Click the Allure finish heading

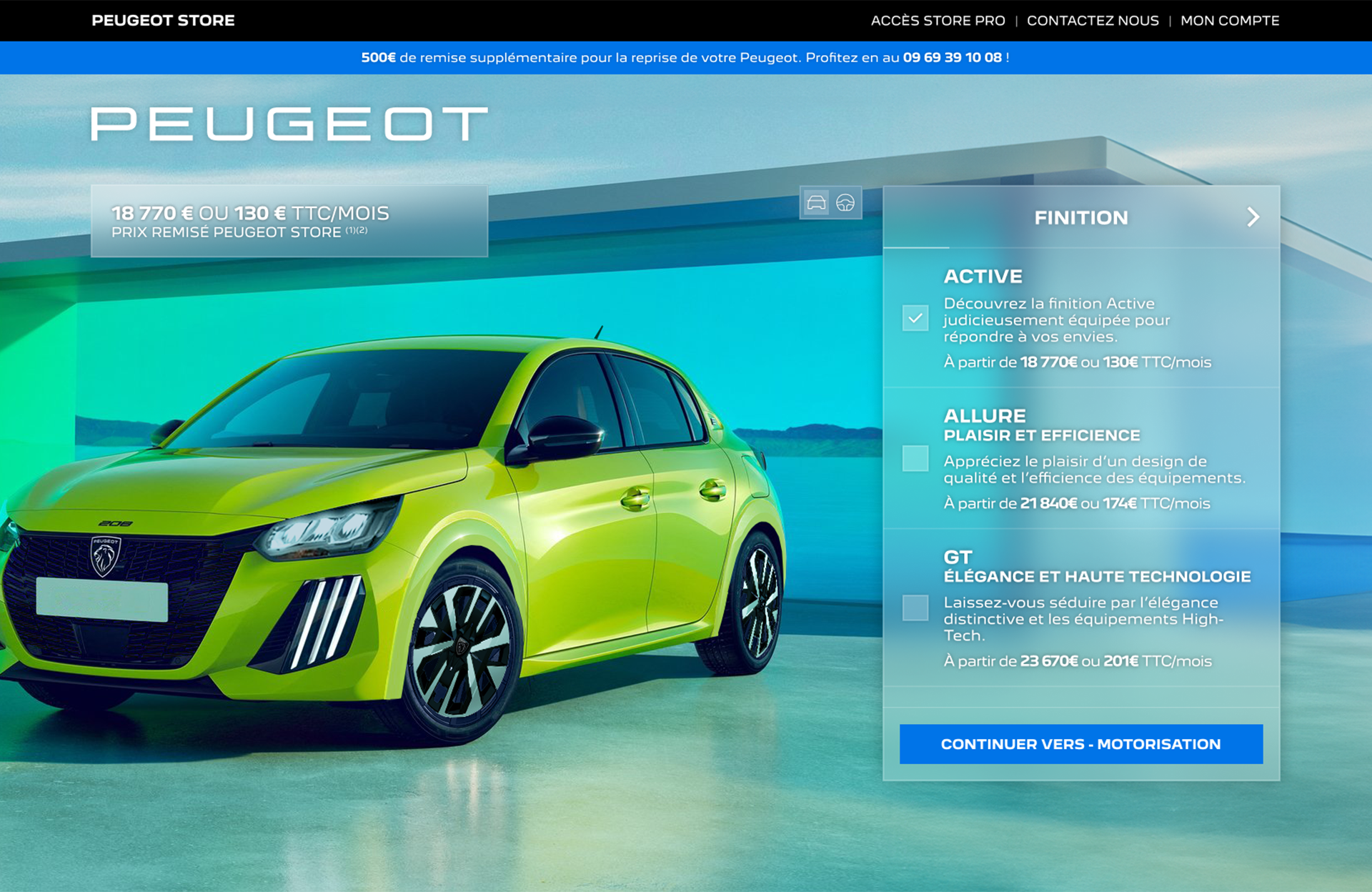pos(984,416)
